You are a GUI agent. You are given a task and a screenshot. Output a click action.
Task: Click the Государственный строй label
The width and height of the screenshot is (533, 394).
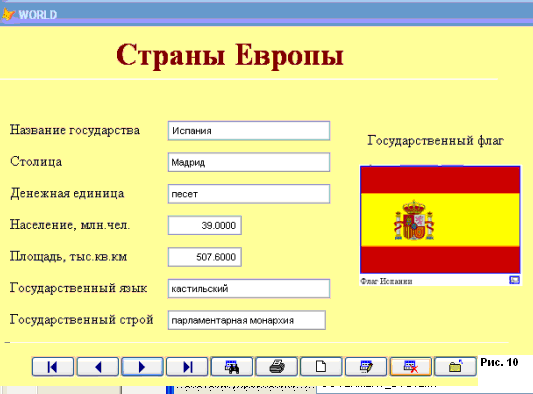[x=82, y=320]
